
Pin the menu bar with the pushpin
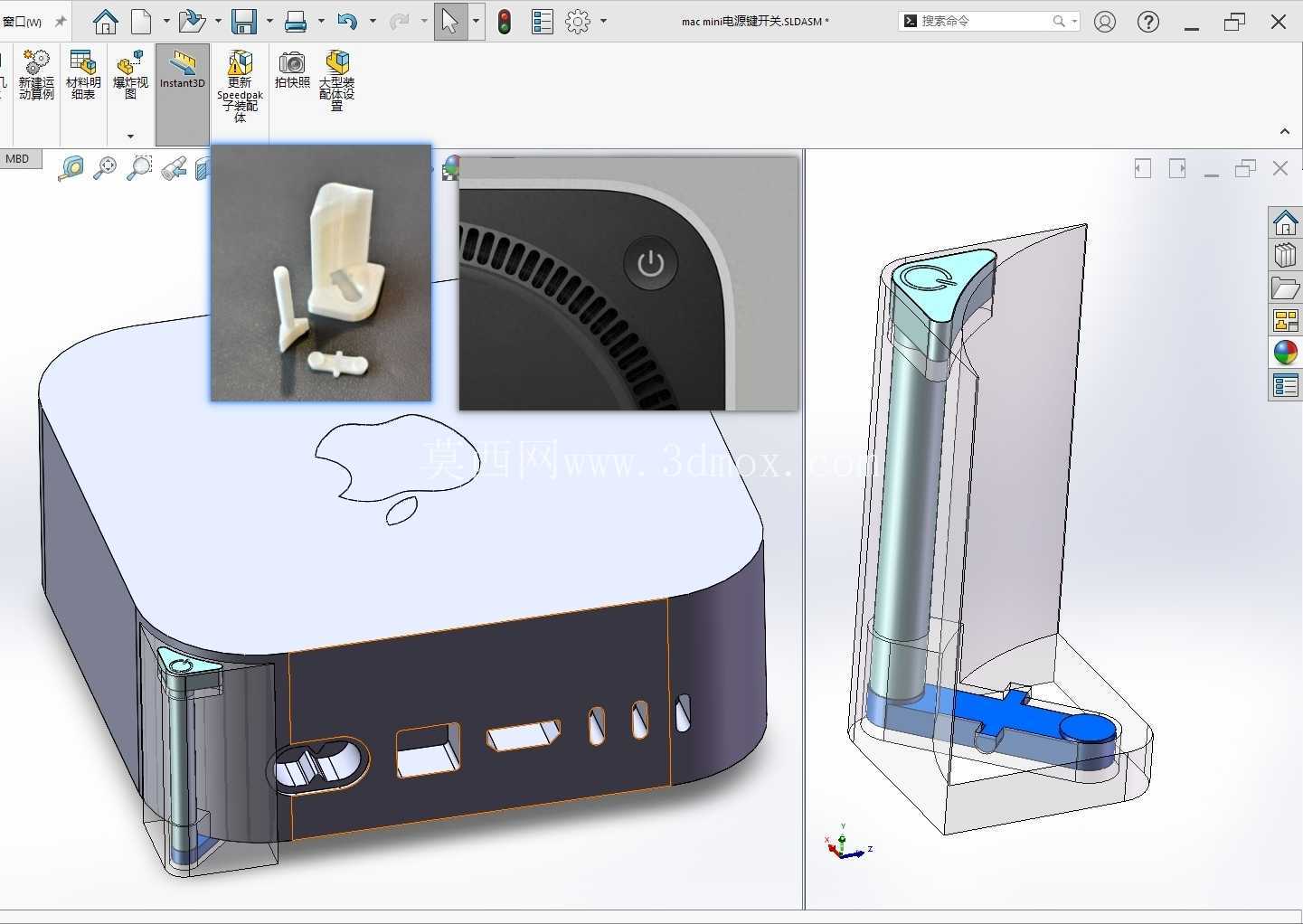click(x=61, y=22)
